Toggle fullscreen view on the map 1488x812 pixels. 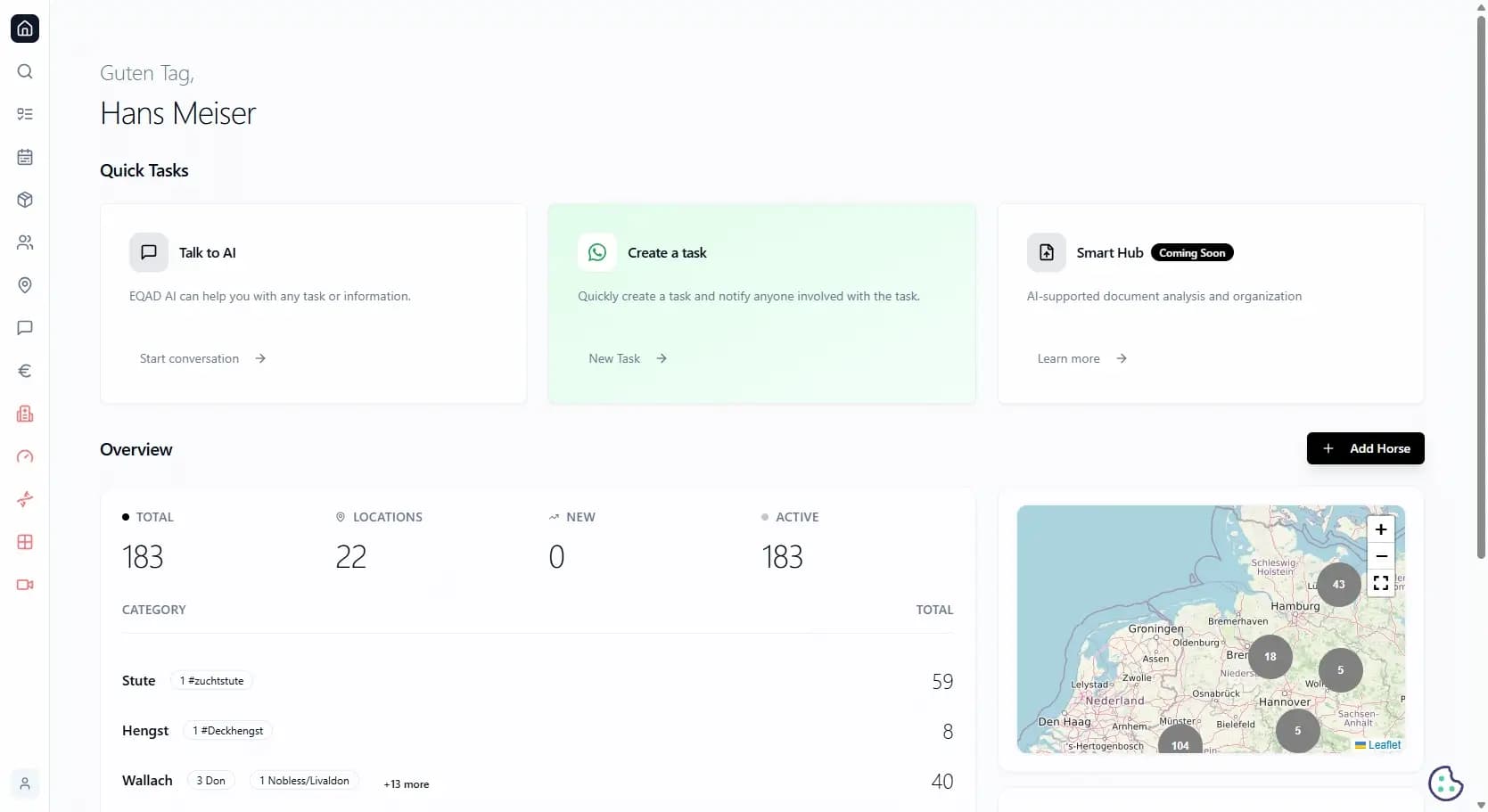click(1381, 583)
